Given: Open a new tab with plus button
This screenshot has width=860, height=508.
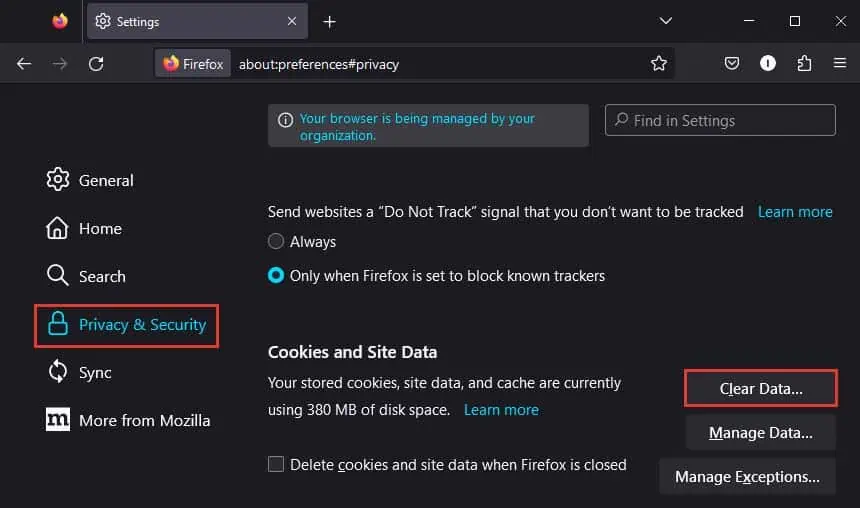Looking at the screenshot, I should click(x=329, y=21).
